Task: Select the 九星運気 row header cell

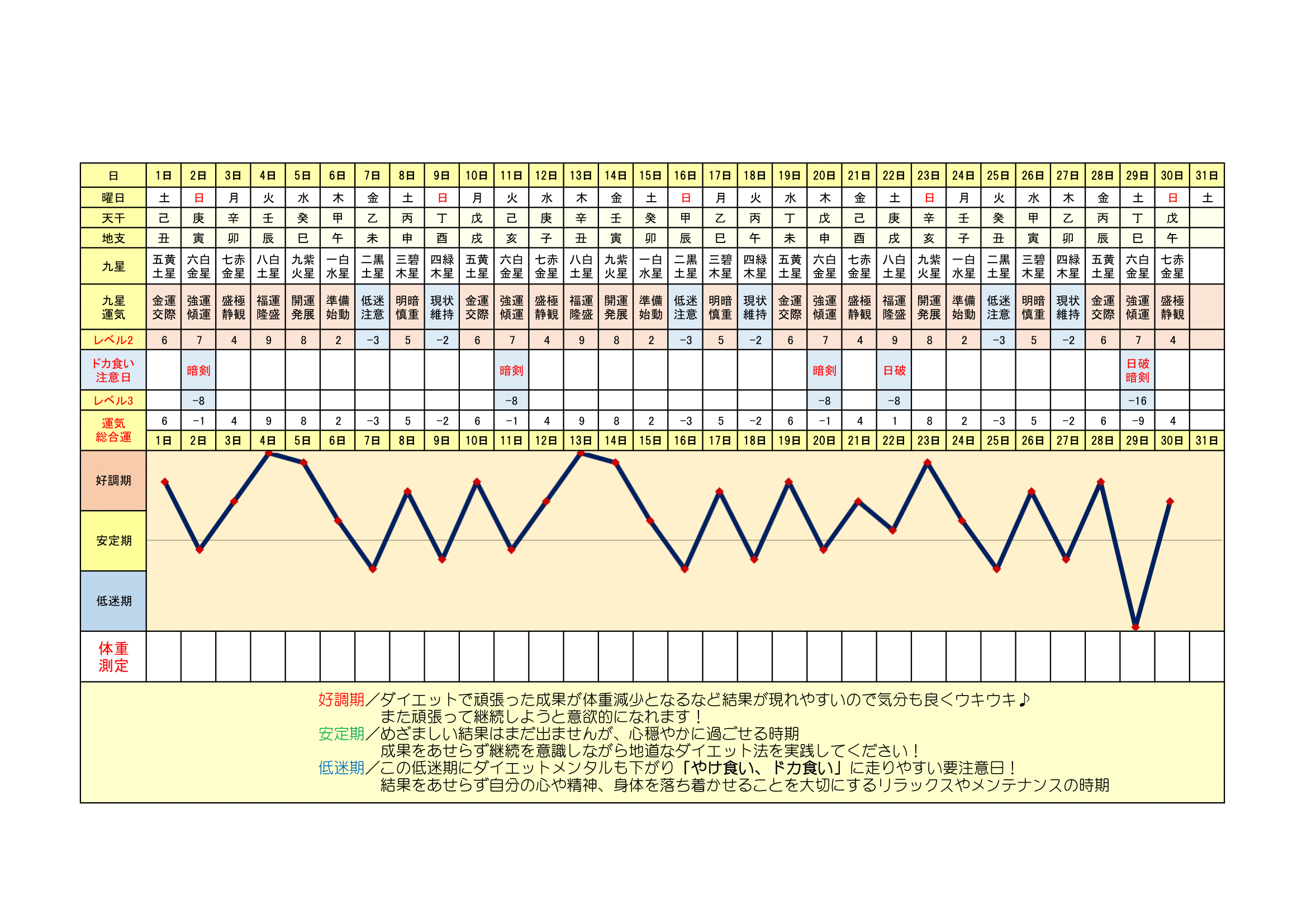Action: [113, 307]
